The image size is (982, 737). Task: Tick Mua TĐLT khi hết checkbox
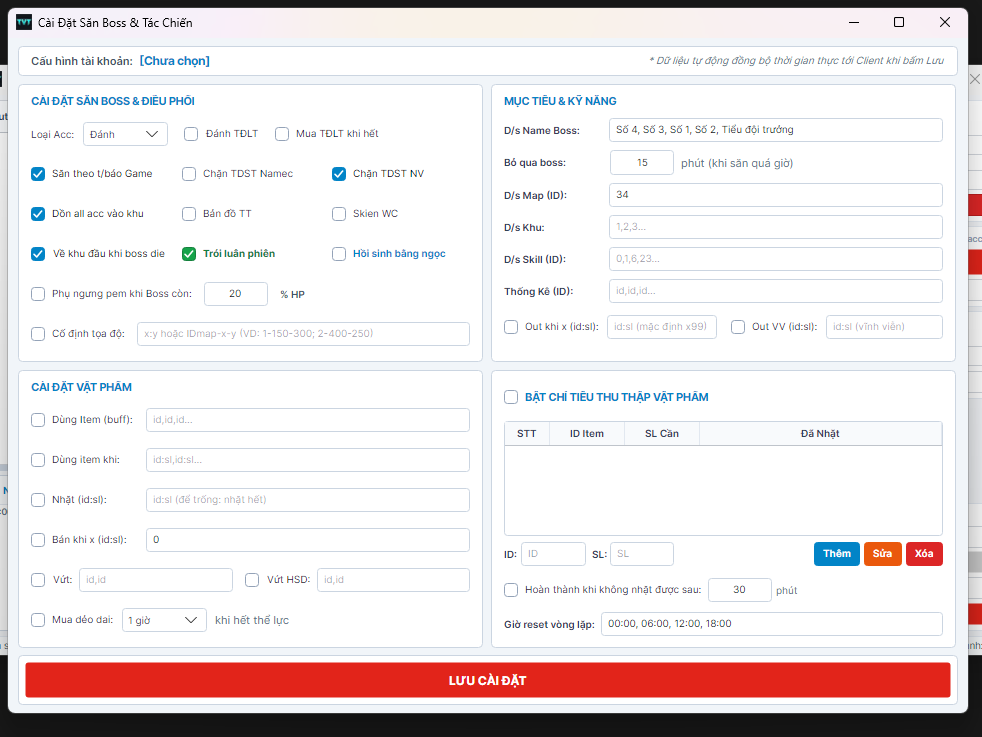coord(282,134)
